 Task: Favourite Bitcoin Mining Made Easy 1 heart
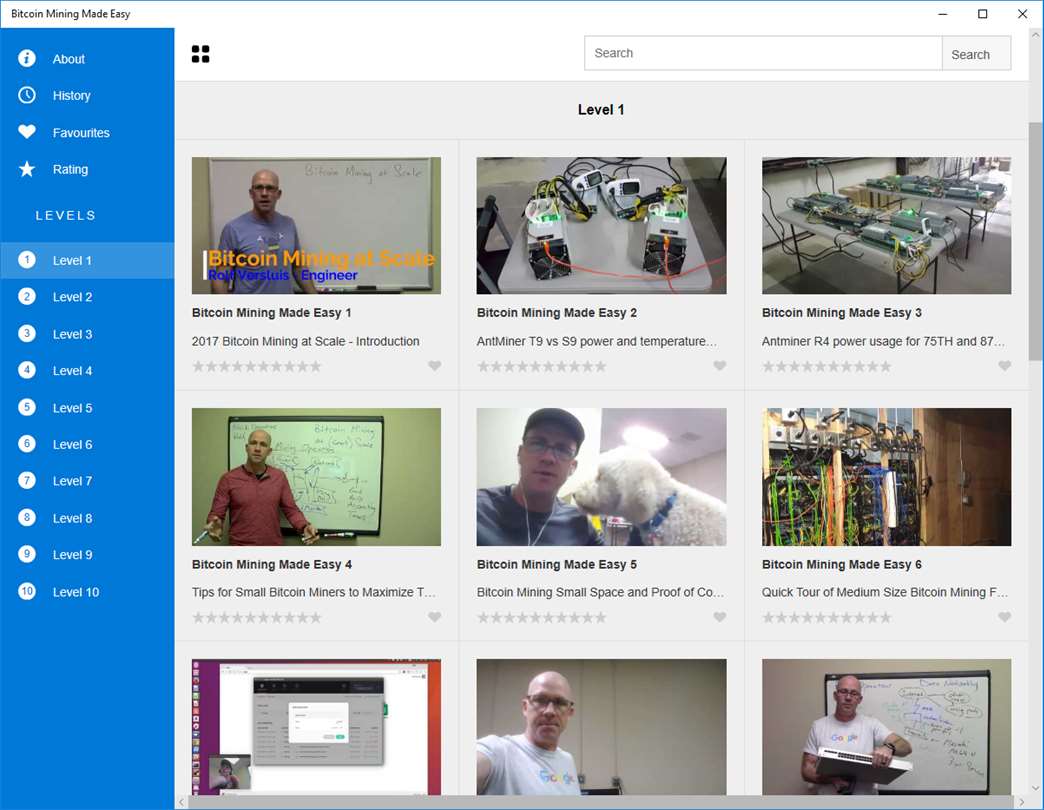pyautogui.click(x=434, y=365)
